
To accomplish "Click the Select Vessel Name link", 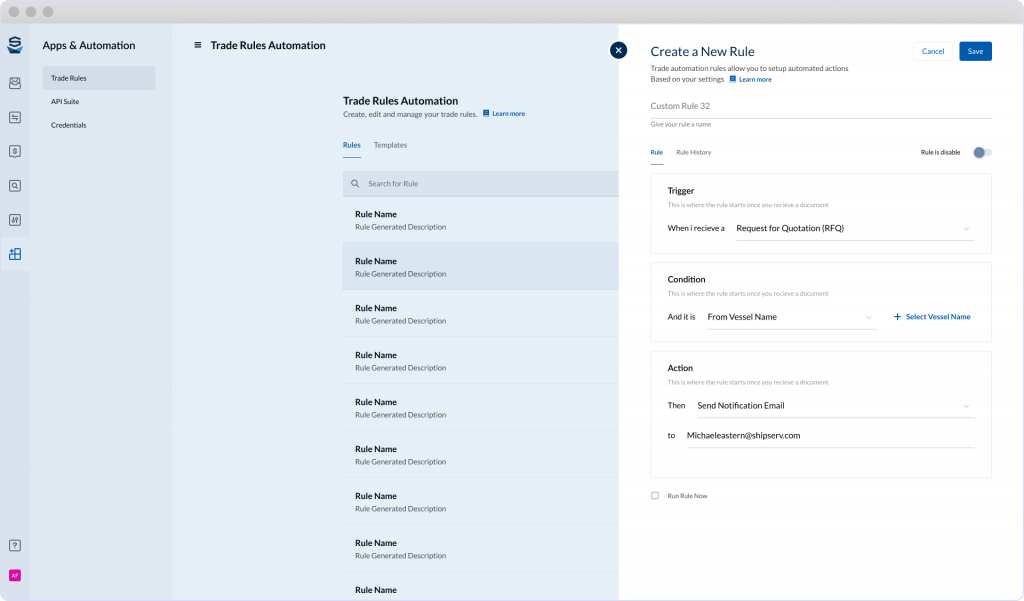I will (931, 317).
